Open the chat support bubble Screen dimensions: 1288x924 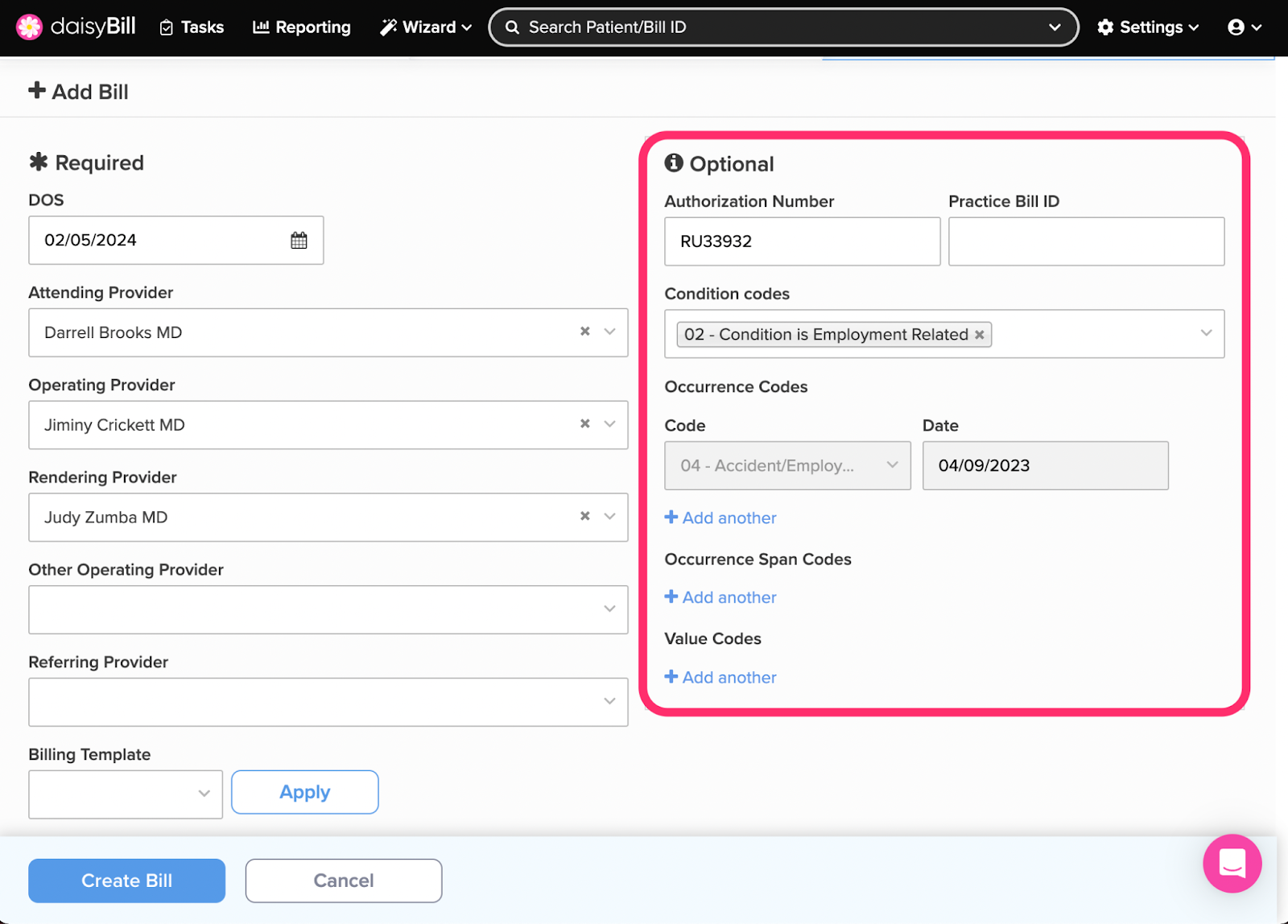coord(1232,864)
